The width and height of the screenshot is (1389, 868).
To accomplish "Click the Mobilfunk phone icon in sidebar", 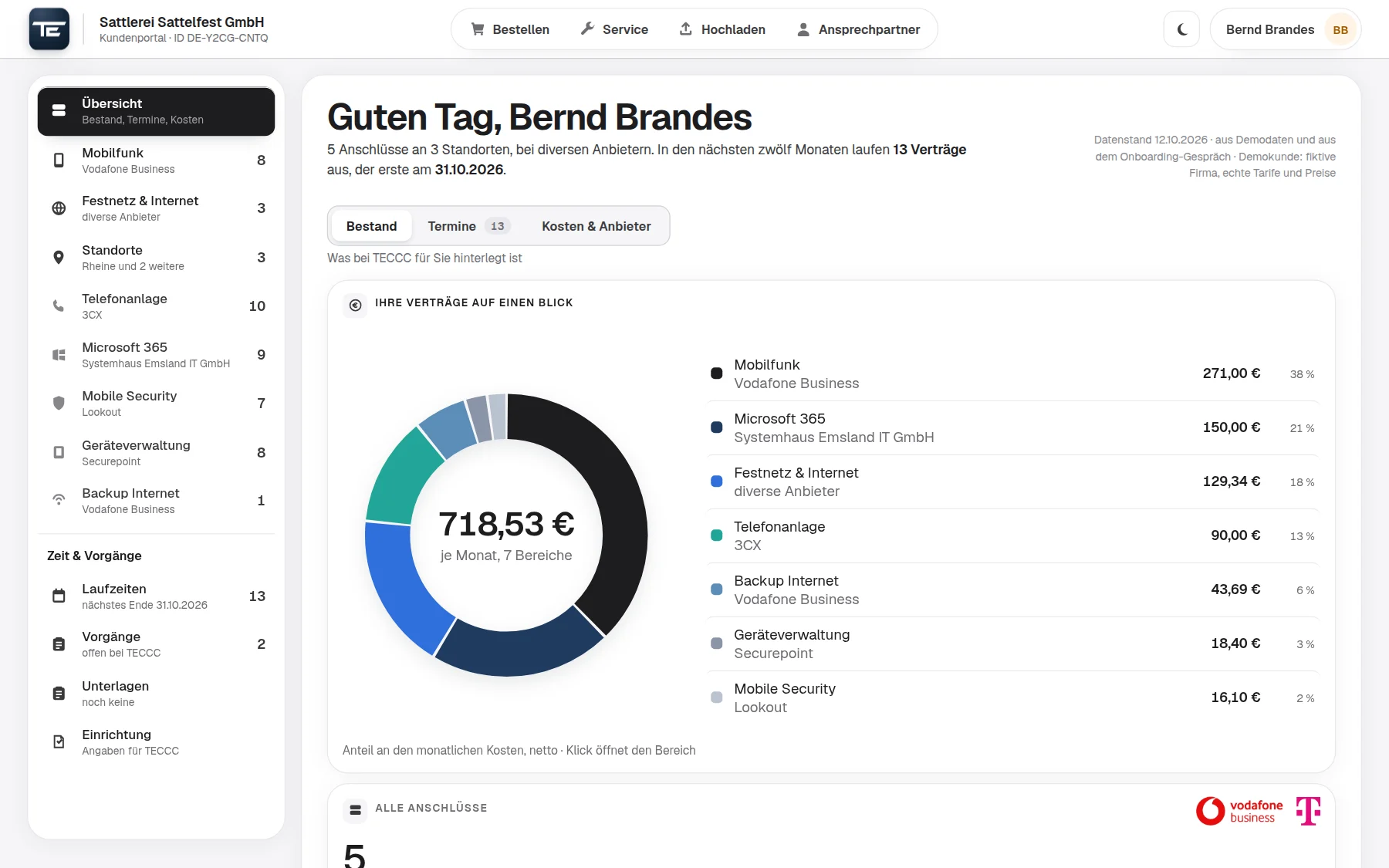I will tap(59, 160).
